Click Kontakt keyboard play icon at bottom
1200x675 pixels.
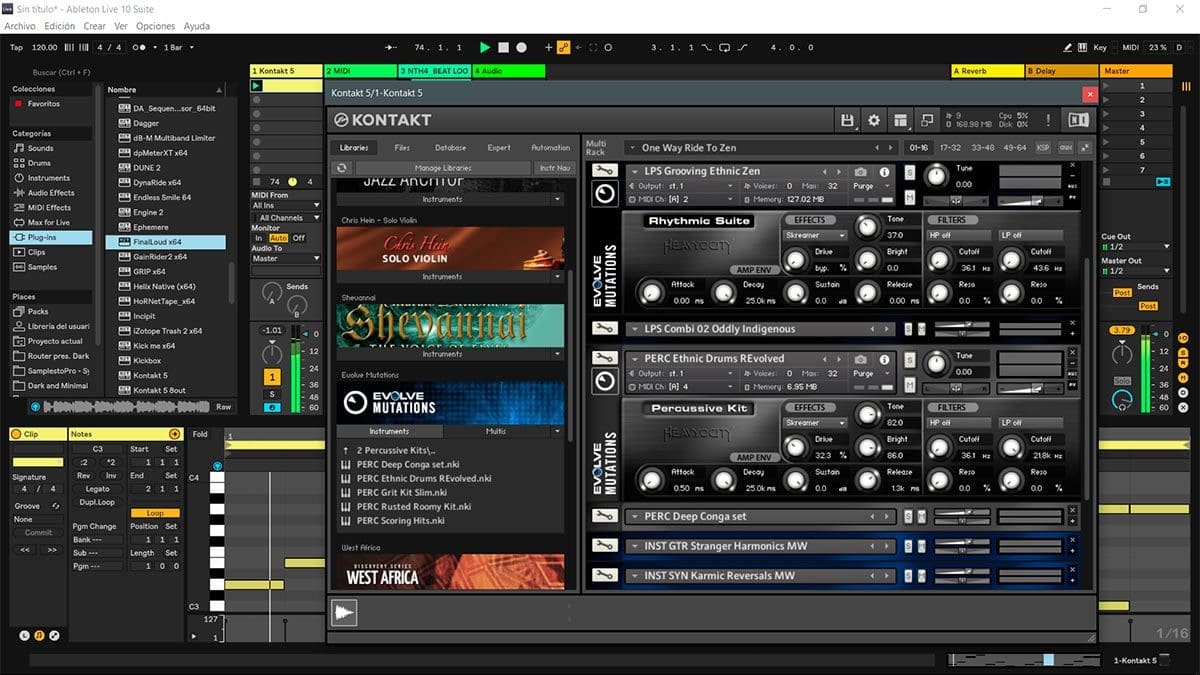point(344,612)
